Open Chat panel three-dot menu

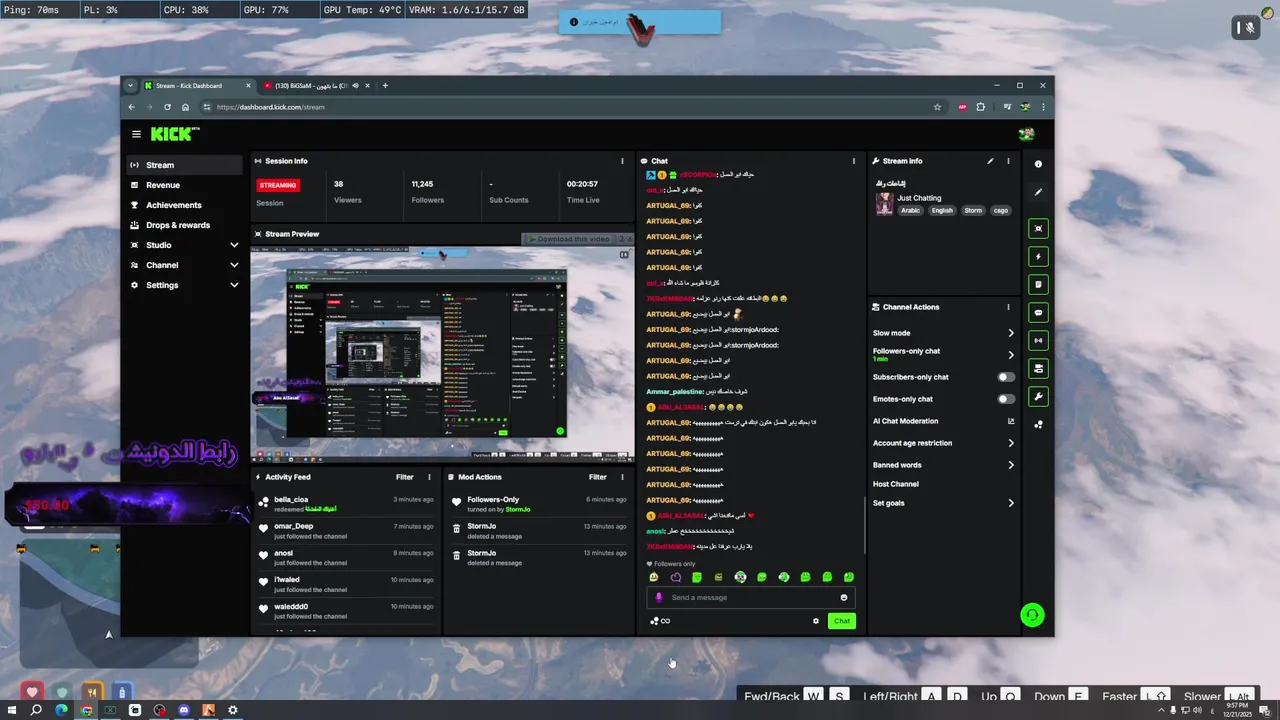click(854, 161)
